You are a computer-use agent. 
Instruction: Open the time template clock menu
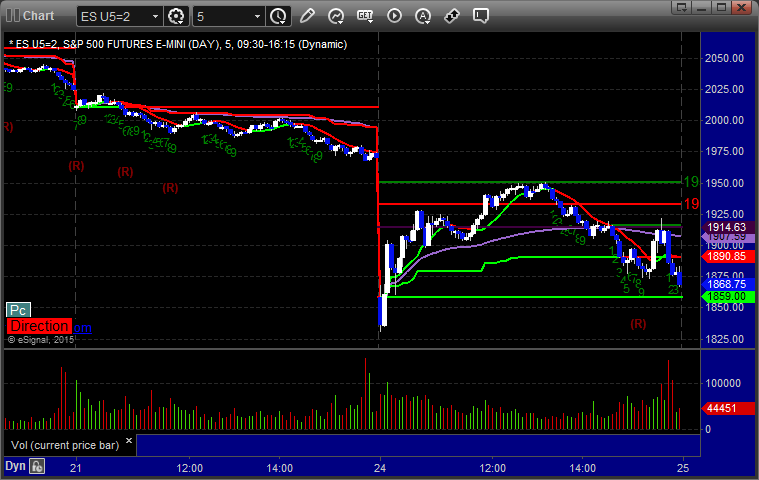coord(278,16)
